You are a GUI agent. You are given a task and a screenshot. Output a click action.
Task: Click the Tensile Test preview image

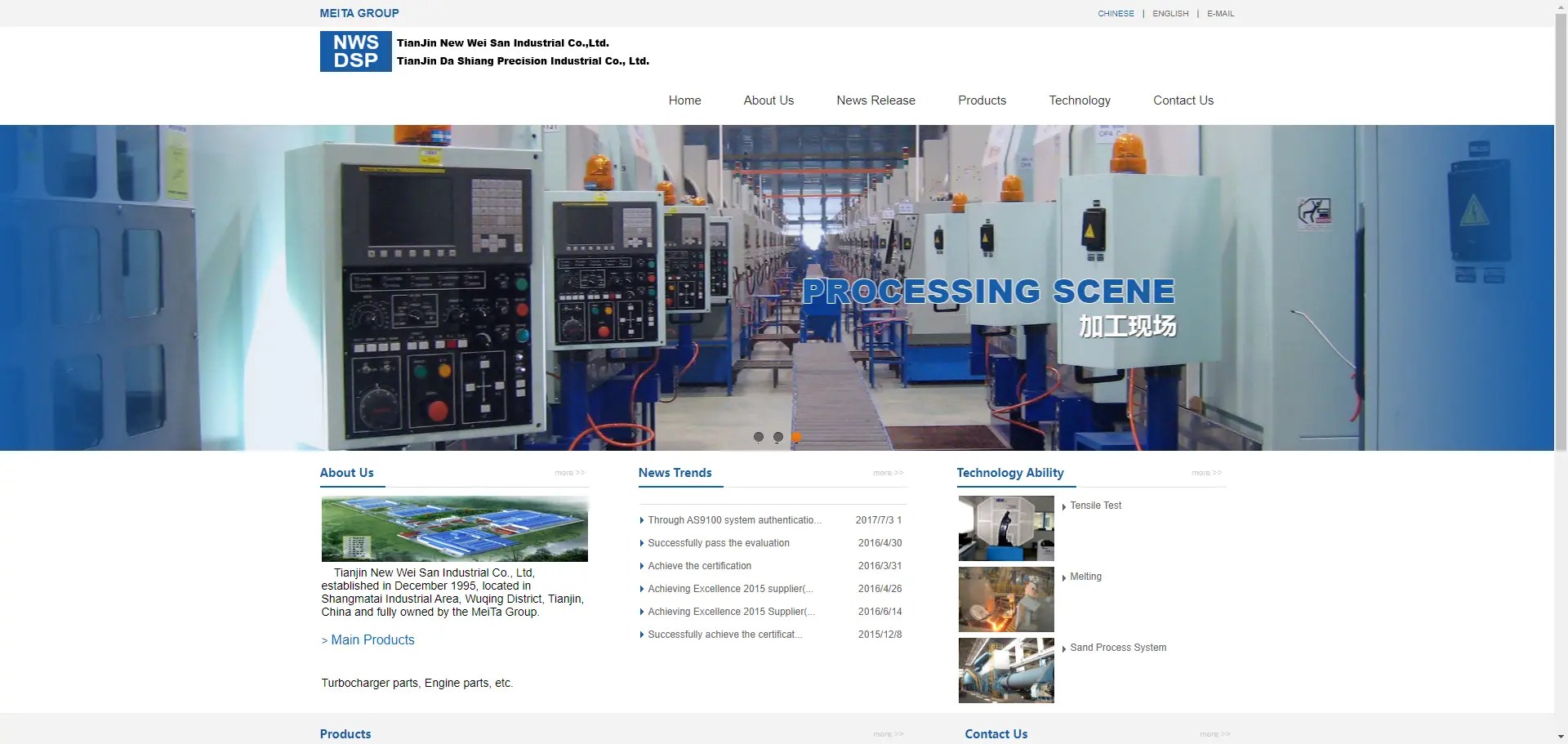[x=1005, y=528]
